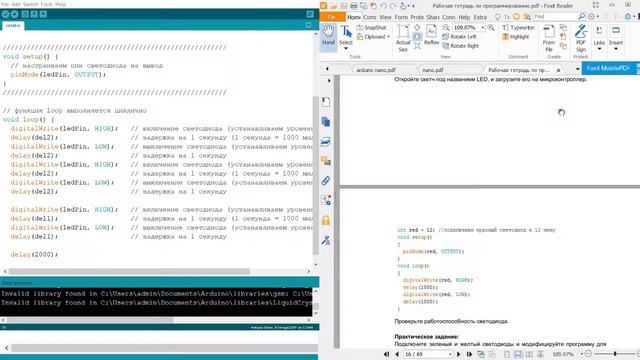Viewport: 640px width, 360px height.
Task: Switch to Foxit Extra ribbon tab
Action: pyautogui.click(x=480, y=17)
